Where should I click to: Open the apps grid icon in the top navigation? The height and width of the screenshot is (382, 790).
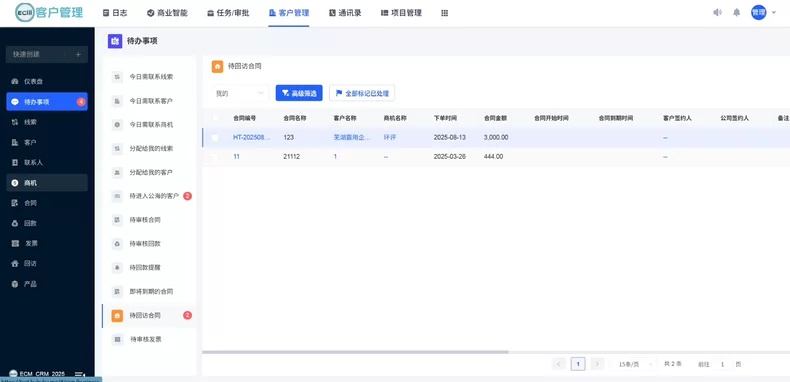click(444, 13)
